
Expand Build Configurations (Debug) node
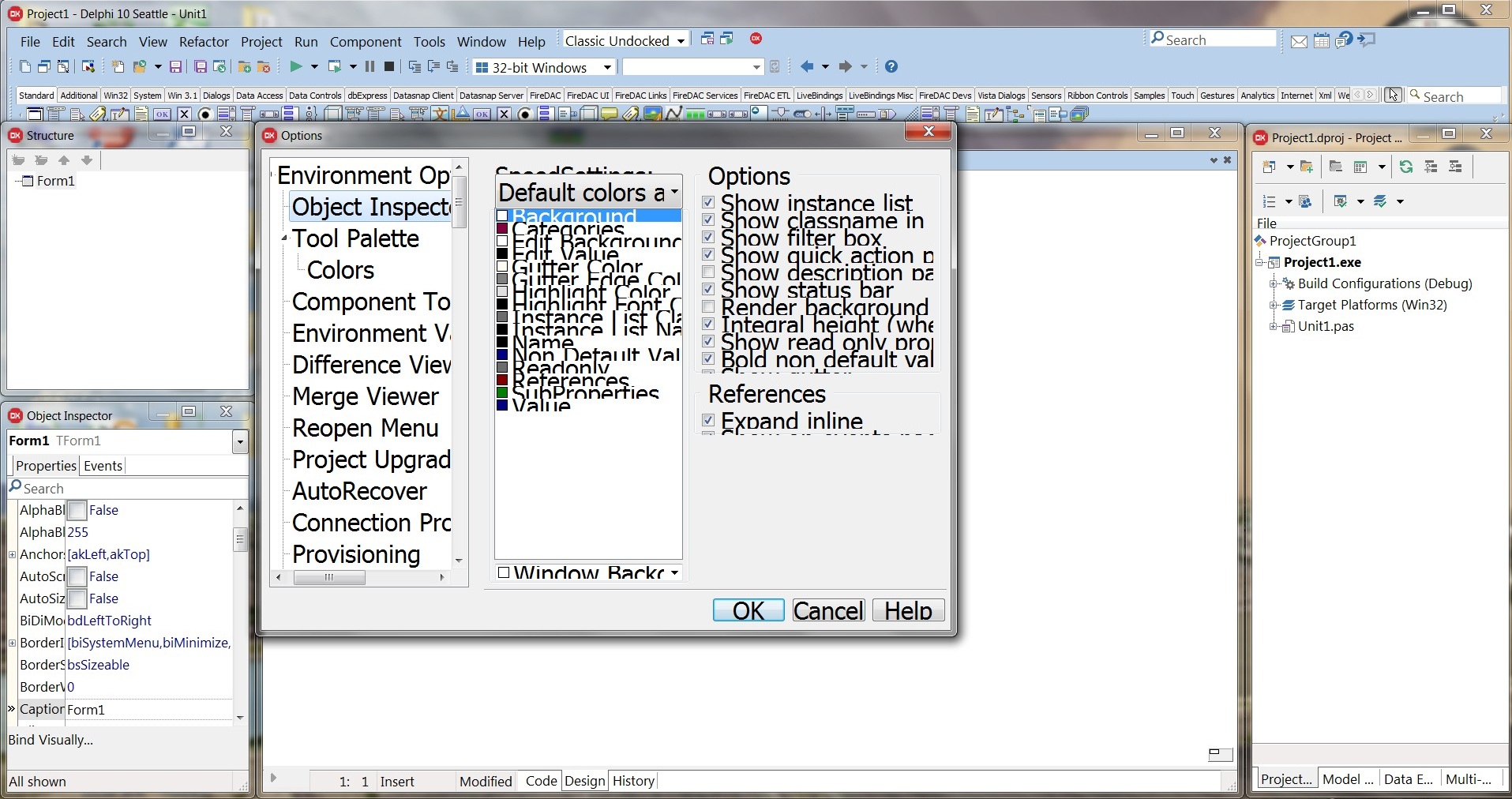click(1273, 283)
